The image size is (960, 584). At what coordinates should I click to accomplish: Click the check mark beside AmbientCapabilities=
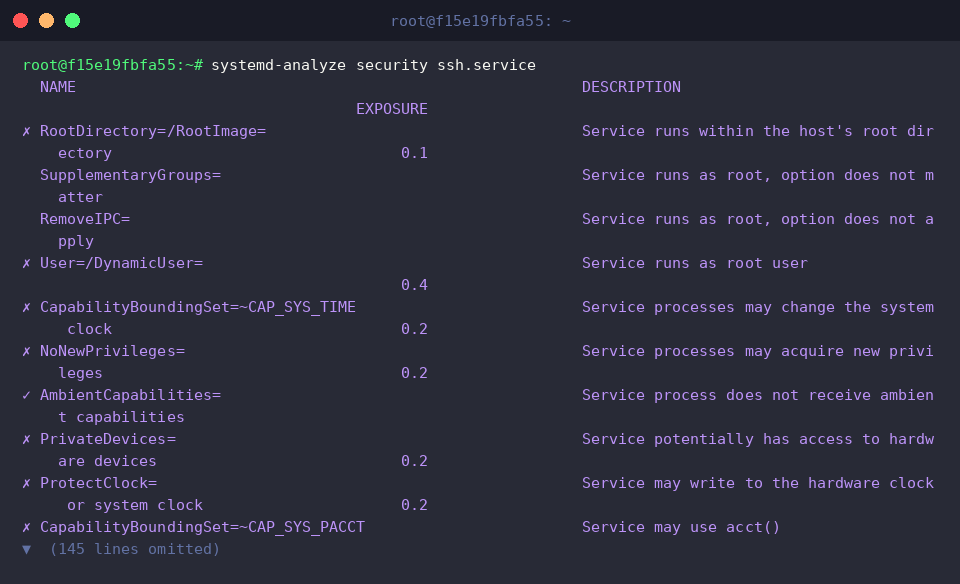[x=26, y=395]
